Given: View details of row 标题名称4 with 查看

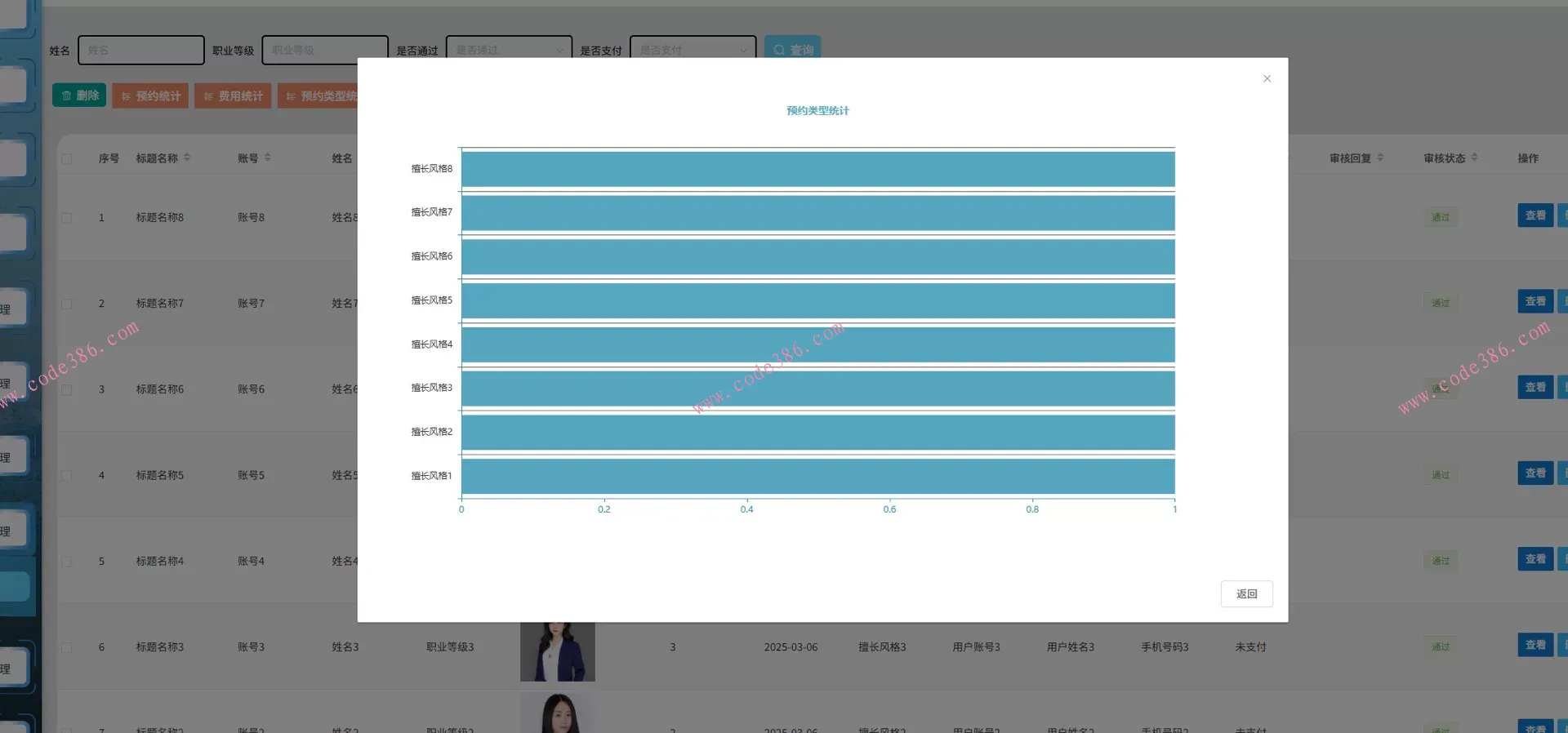Looking at the screenshot, I should [1535, 559].
